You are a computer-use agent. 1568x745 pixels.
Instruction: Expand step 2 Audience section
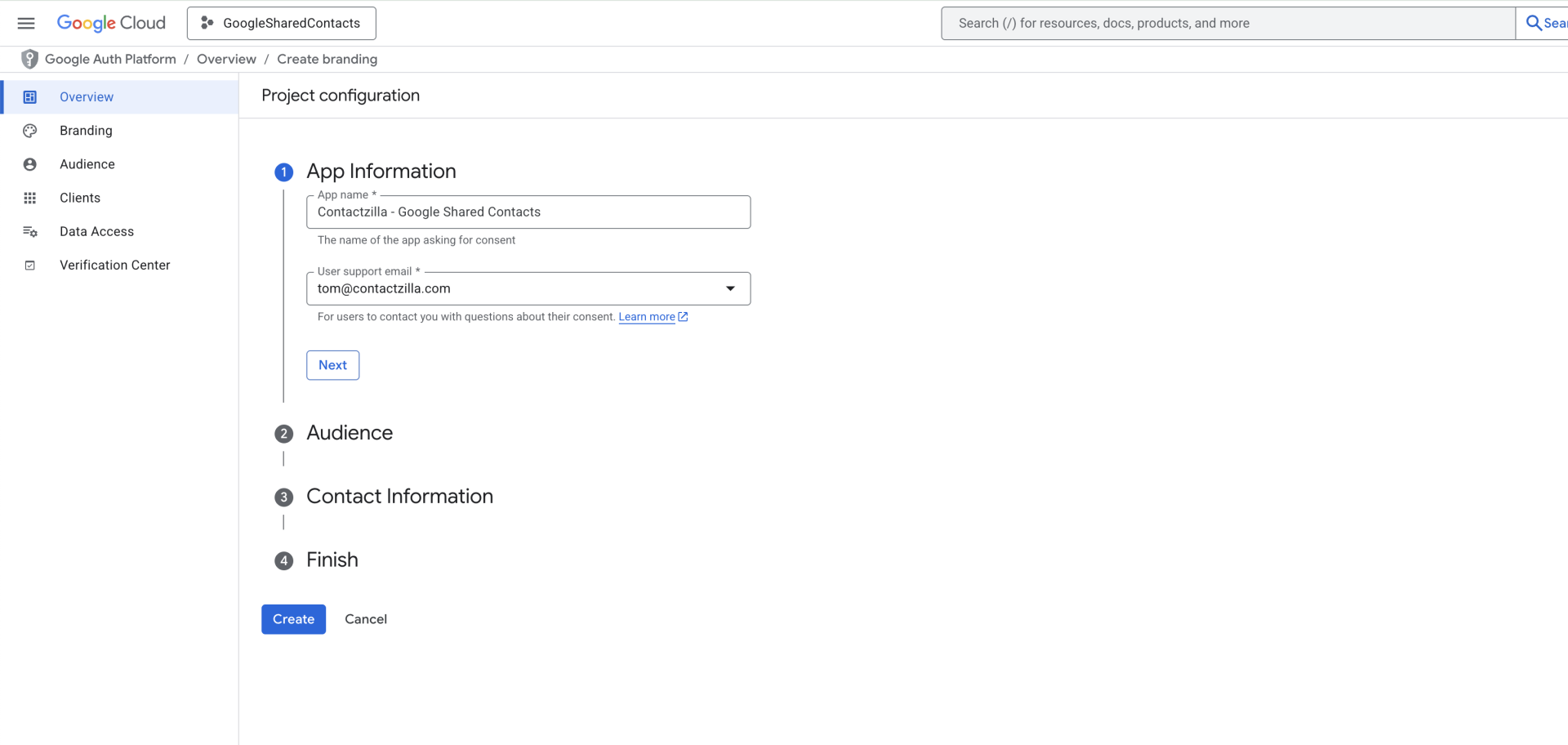[350, 433]
